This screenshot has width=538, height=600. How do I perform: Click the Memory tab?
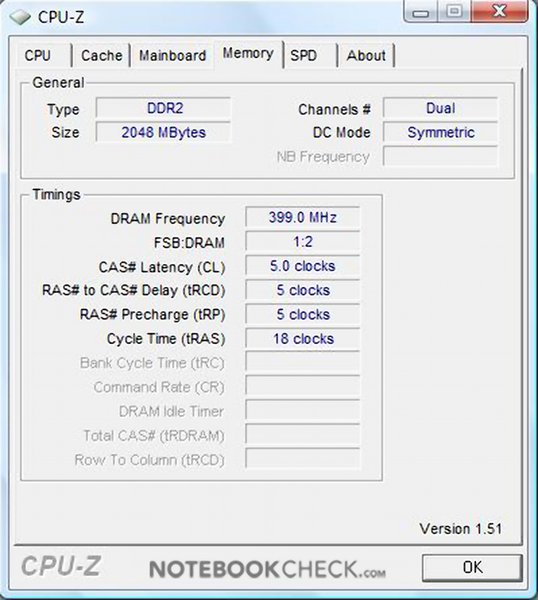(x=248, y=54)
